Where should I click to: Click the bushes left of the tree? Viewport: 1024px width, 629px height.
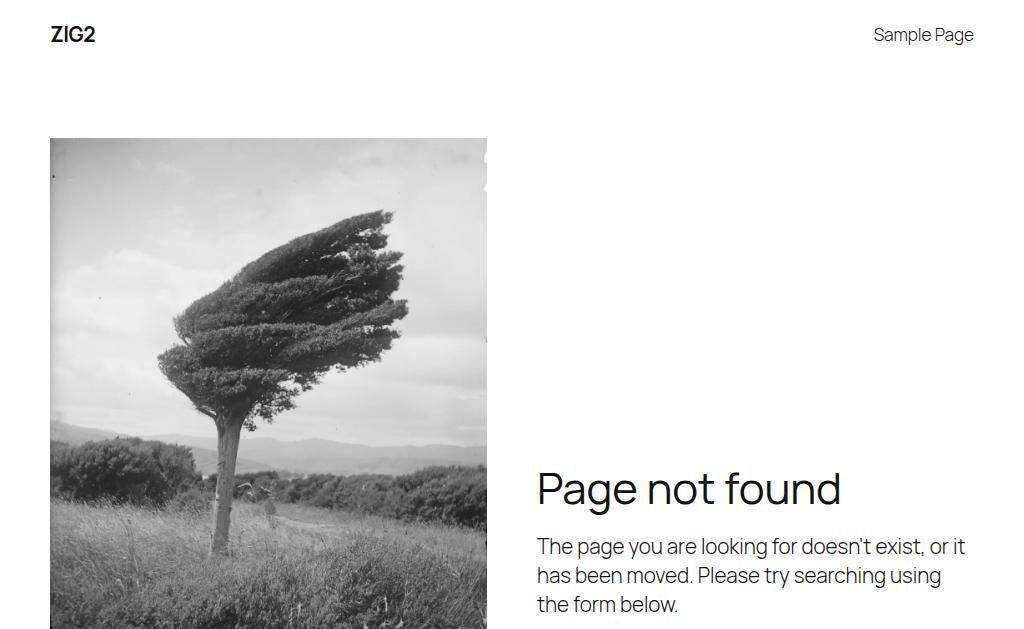click(x=123, y=470)
